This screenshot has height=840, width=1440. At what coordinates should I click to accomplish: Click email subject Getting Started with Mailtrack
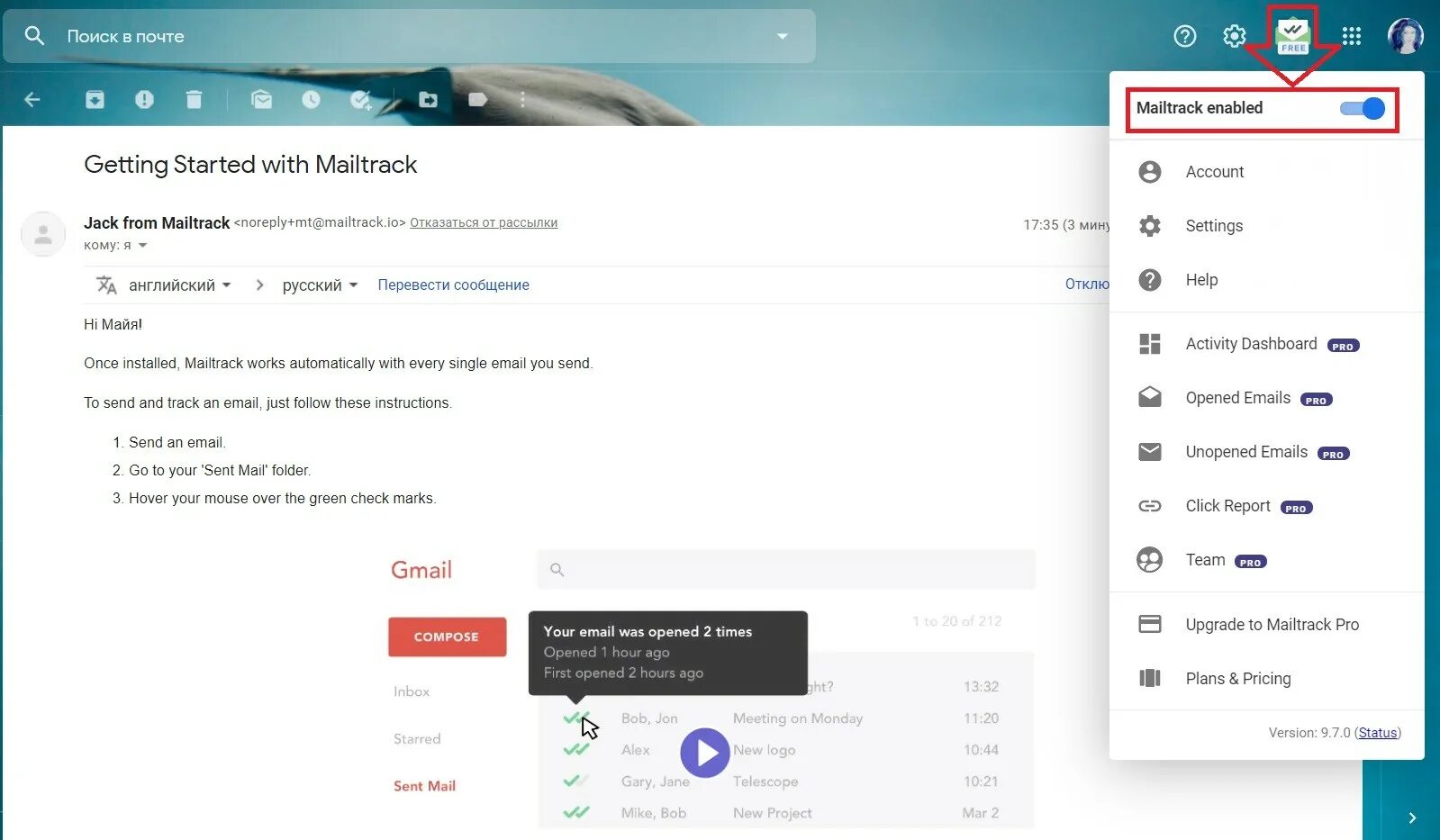pos(250,165)
